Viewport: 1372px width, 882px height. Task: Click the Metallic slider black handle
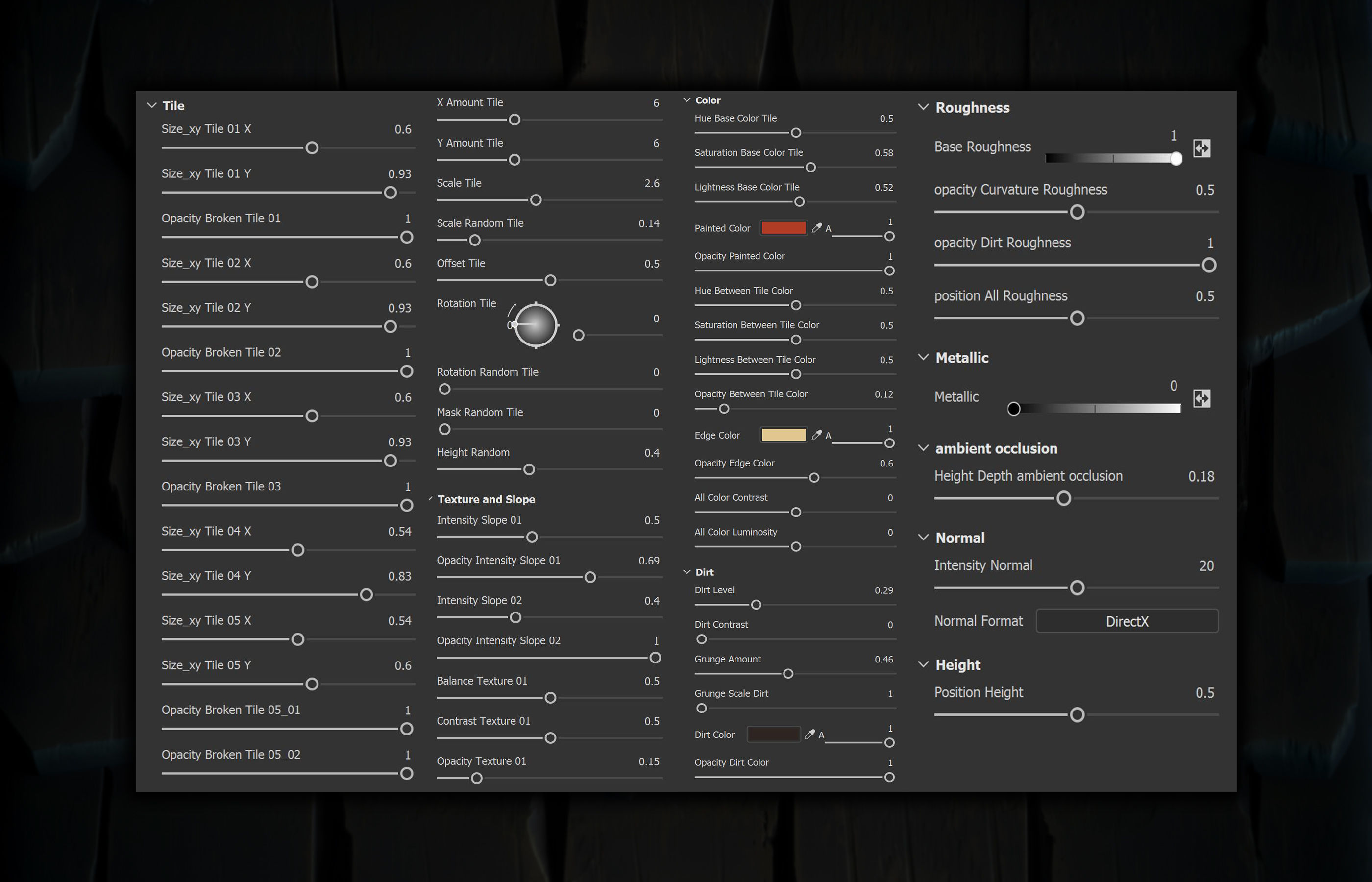pyautogui.click(x=1013, y=408)
